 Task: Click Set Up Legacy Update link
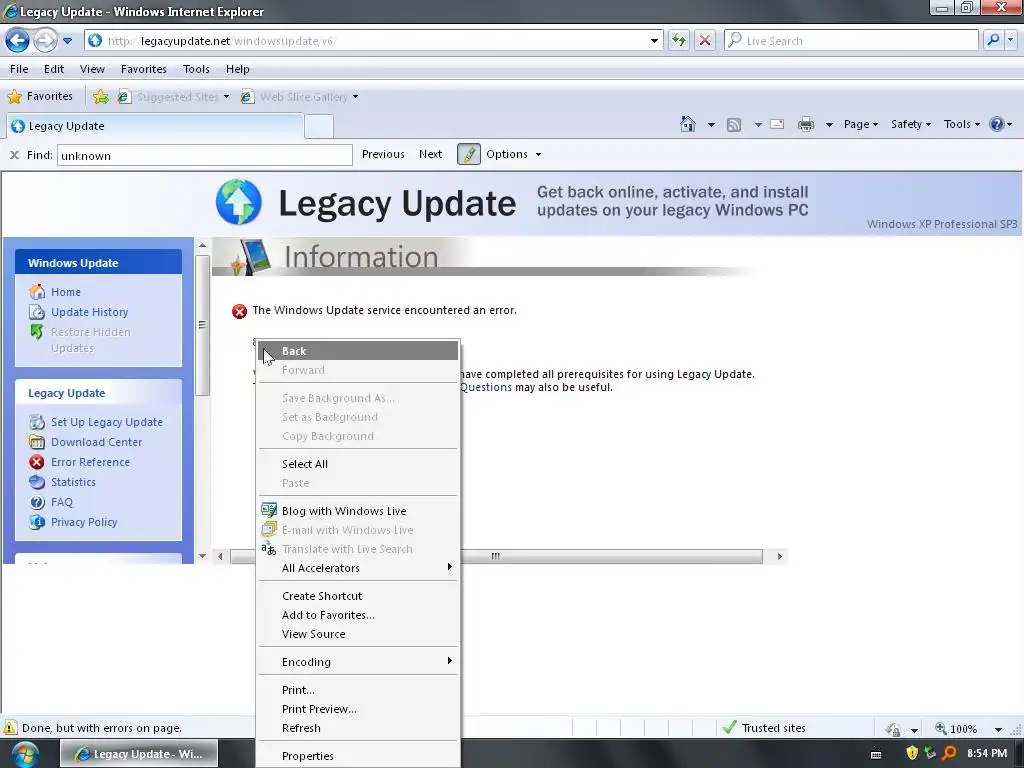[x=106, y=422]
